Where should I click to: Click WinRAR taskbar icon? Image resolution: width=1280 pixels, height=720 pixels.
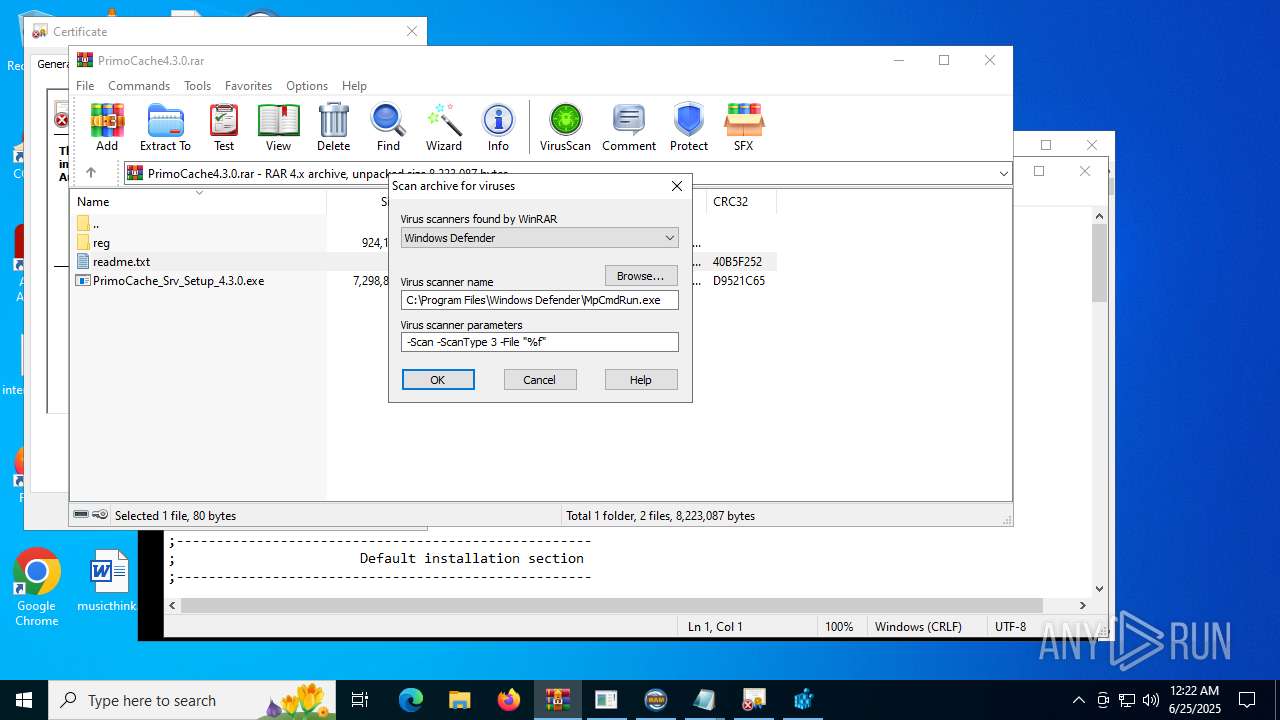(558, 700)
